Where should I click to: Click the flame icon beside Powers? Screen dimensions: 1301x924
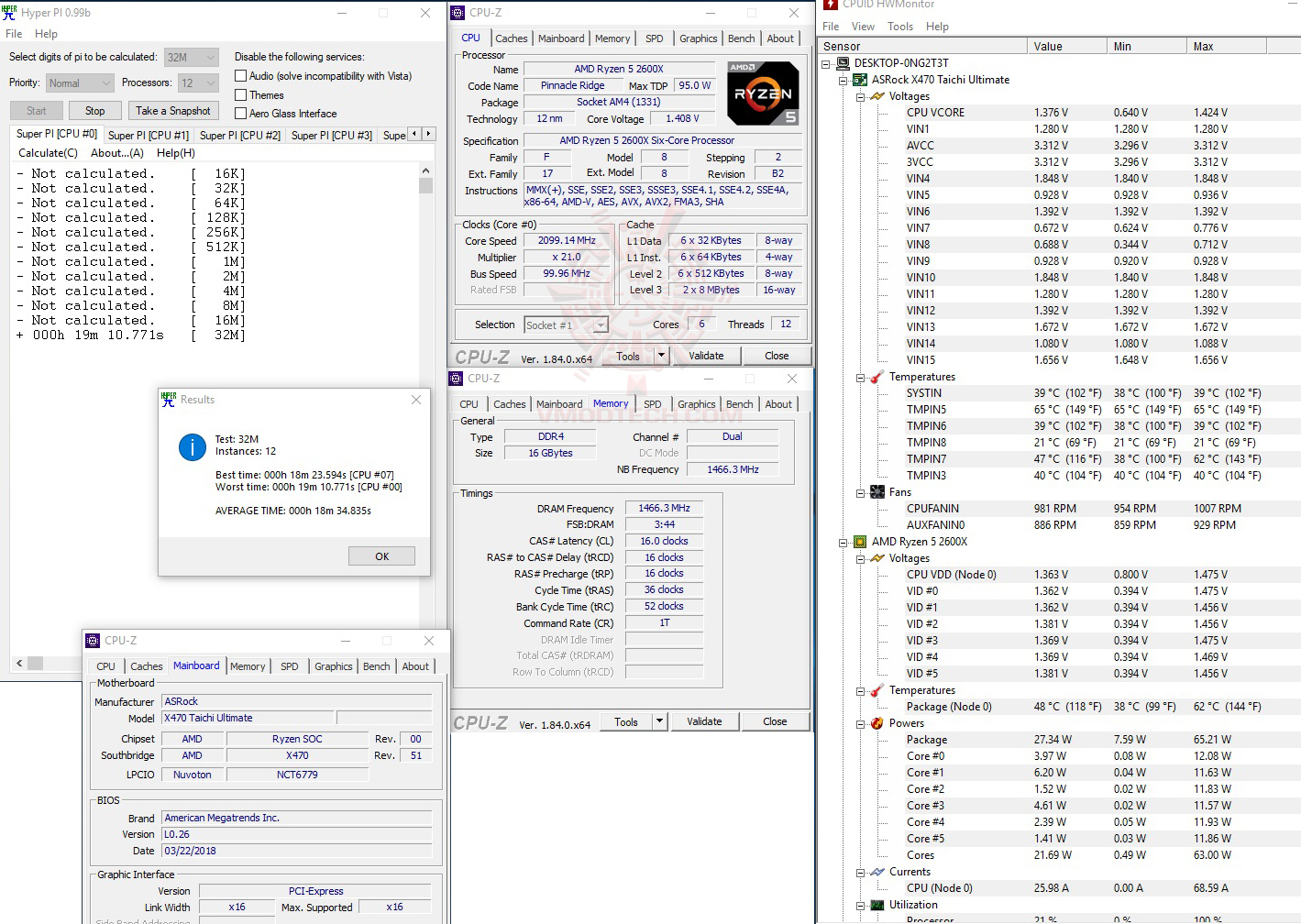point(877,723)
